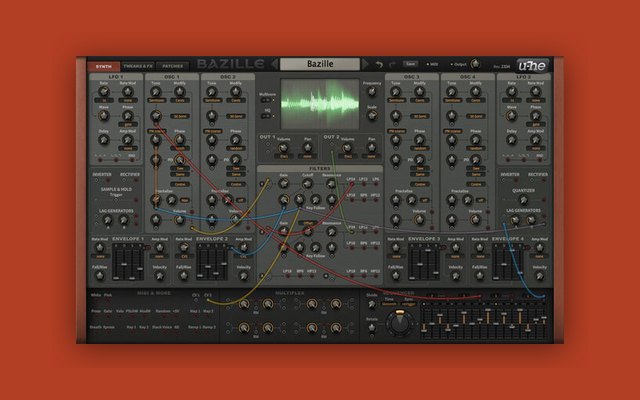The width and height of the screenshot is (640, 400).
Task: Click the LFO 1 Rectifier label
Action: (x=130, y=174)
